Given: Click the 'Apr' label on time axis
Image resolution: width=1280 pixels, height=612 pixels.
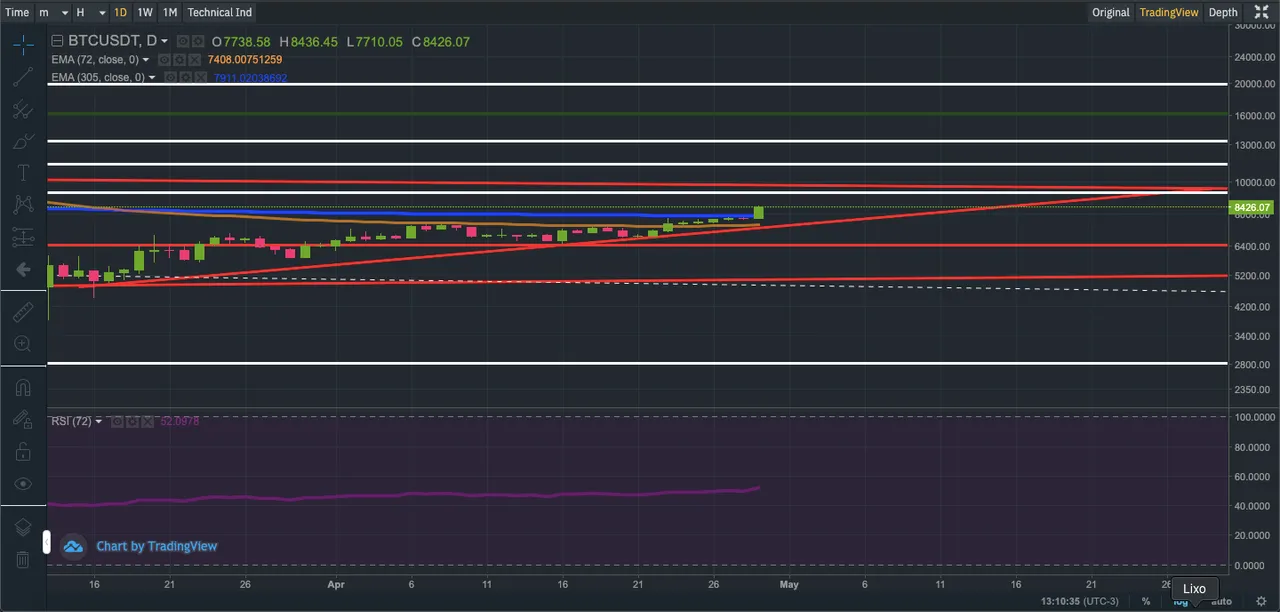Looking at the screenshot, I should (336, 583).
